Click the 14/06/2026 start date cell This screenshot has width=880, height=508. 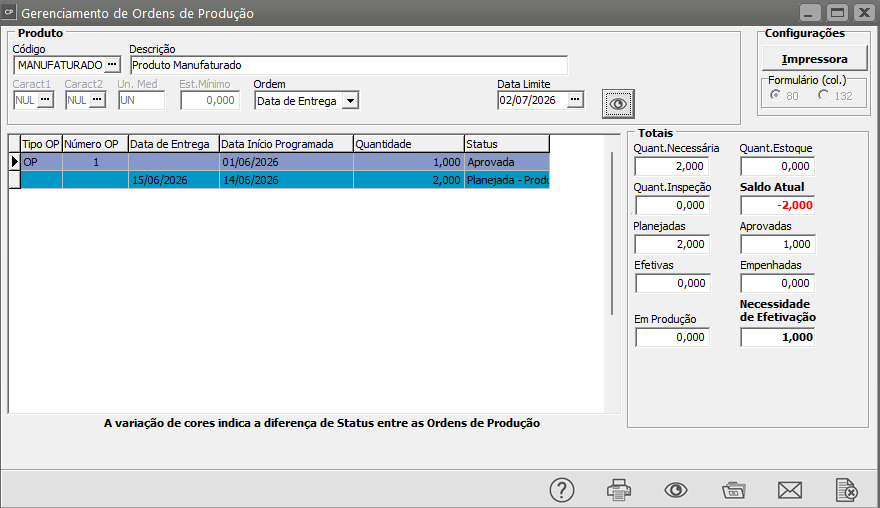click(286, 180)
